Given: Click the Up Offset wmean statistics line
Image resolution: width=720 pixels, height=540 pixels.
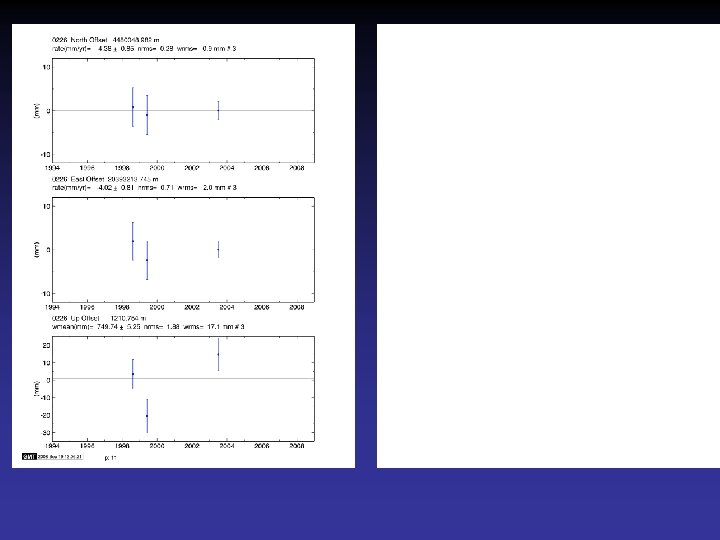Looking at the screenshot, I should click(x=148, y=326).
